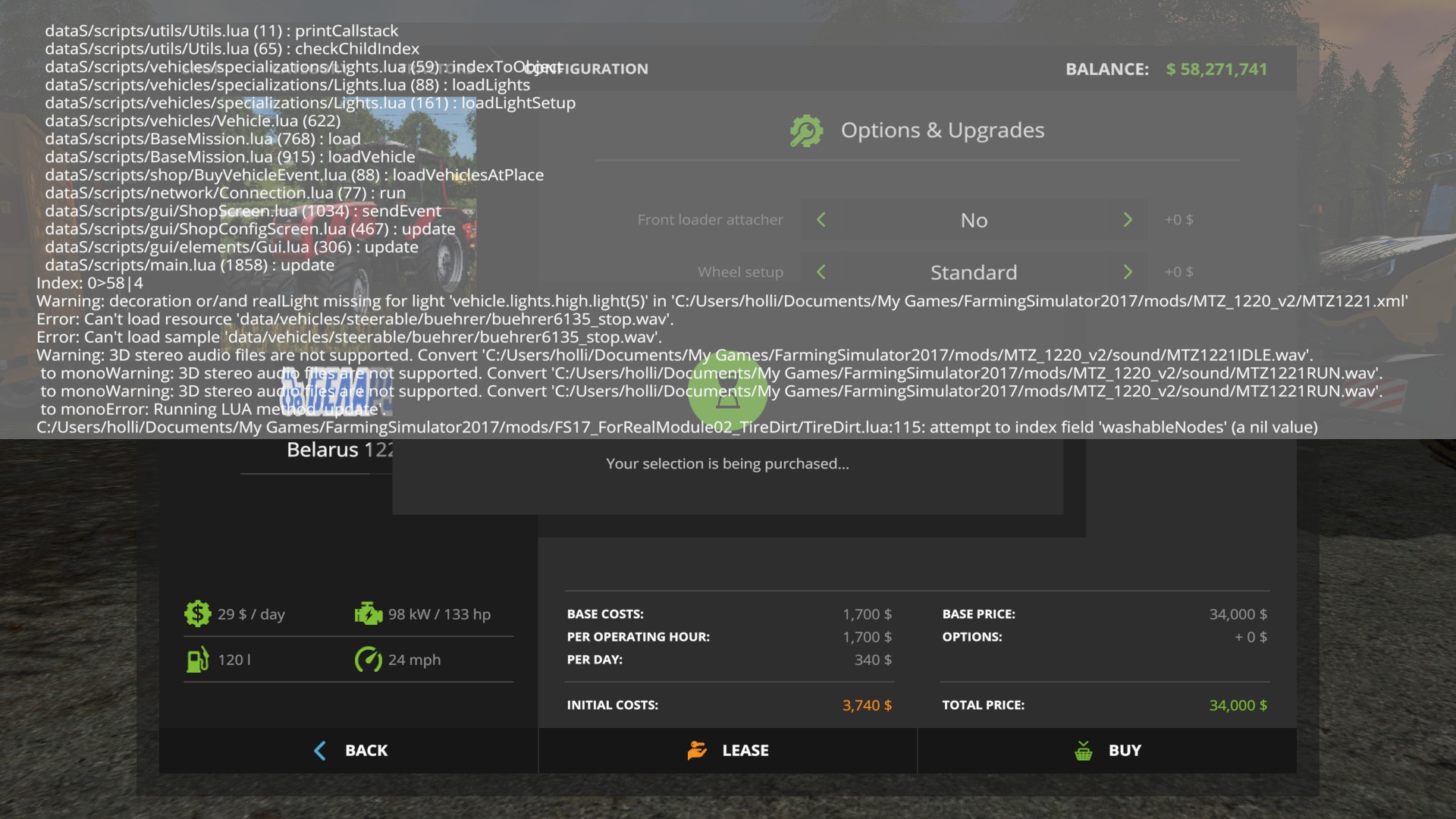The height and width of the screenshot is (819, 1456).
Task: Click the 'PER OPERATING HOUR:' label
Action: tap(639, 637)
